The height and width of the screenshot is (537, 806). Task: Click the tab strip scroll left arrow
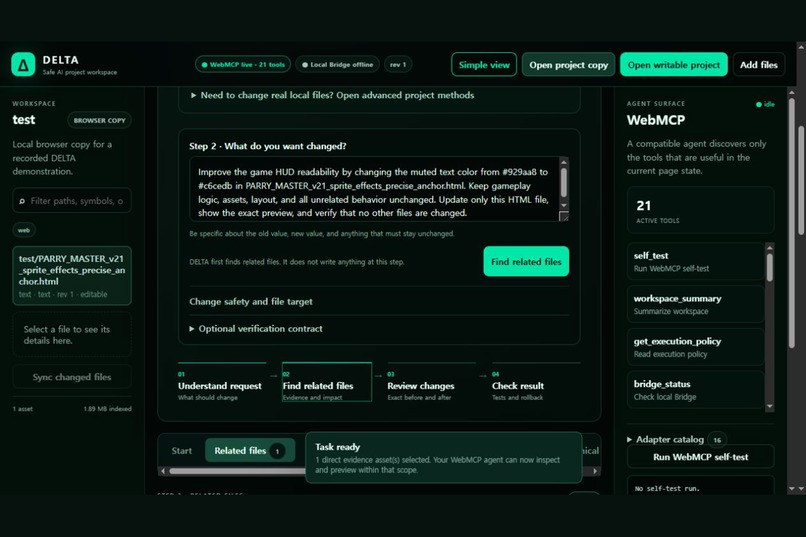click(x=163, y=471)
